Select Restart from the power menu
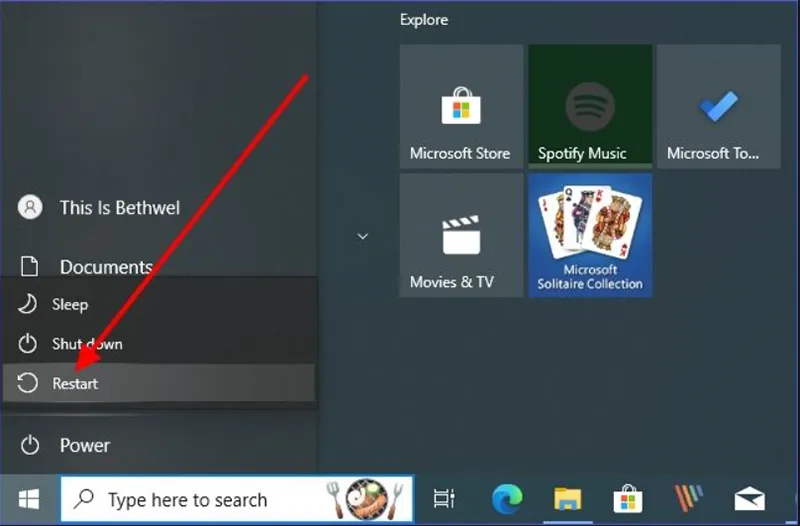The image size is (800, 526). (159, 383)
